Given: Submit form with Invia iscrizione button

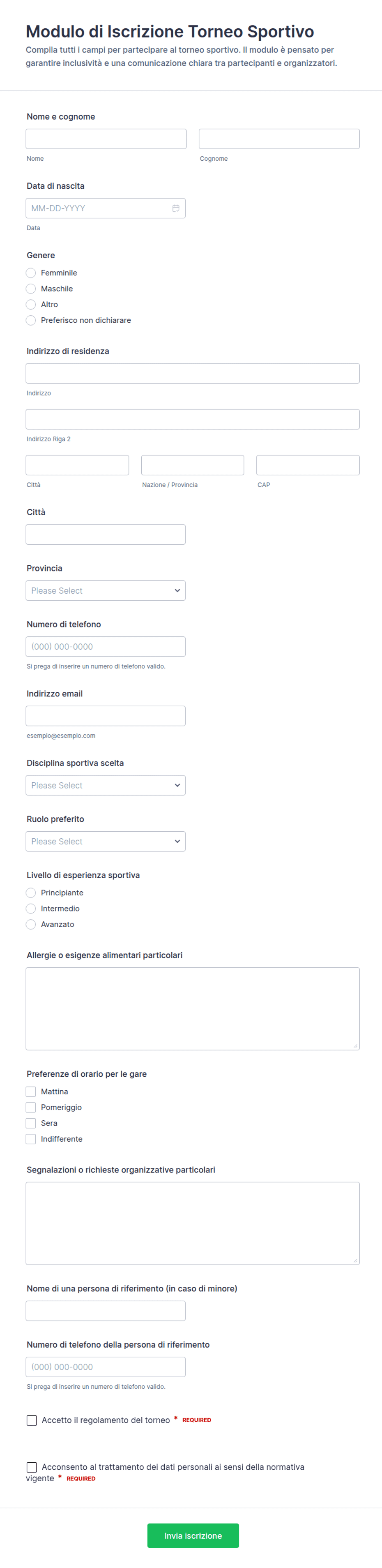Looking at the screenshot, I should pyautogui.click(x=193, y=1536).
